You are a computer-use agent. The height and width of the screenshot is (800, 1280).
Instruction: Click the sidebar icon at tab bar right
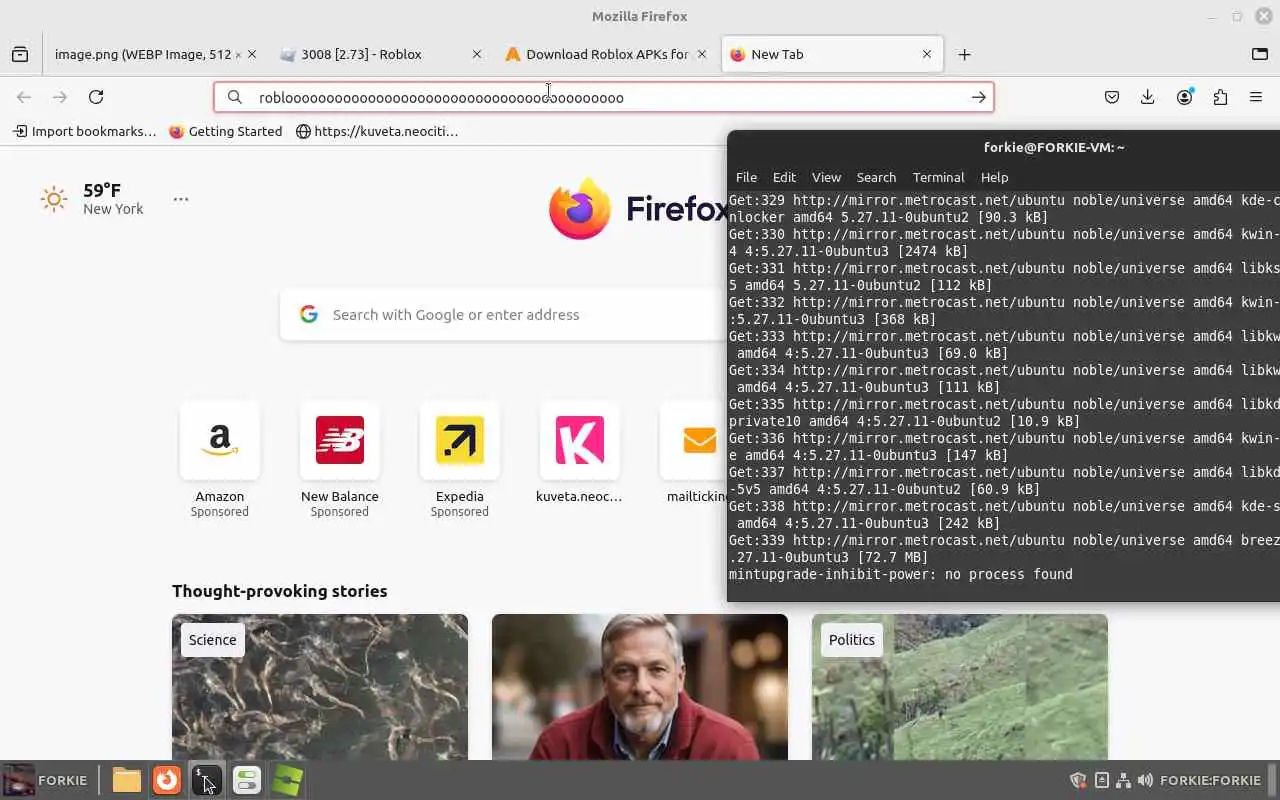(1260, 55)
